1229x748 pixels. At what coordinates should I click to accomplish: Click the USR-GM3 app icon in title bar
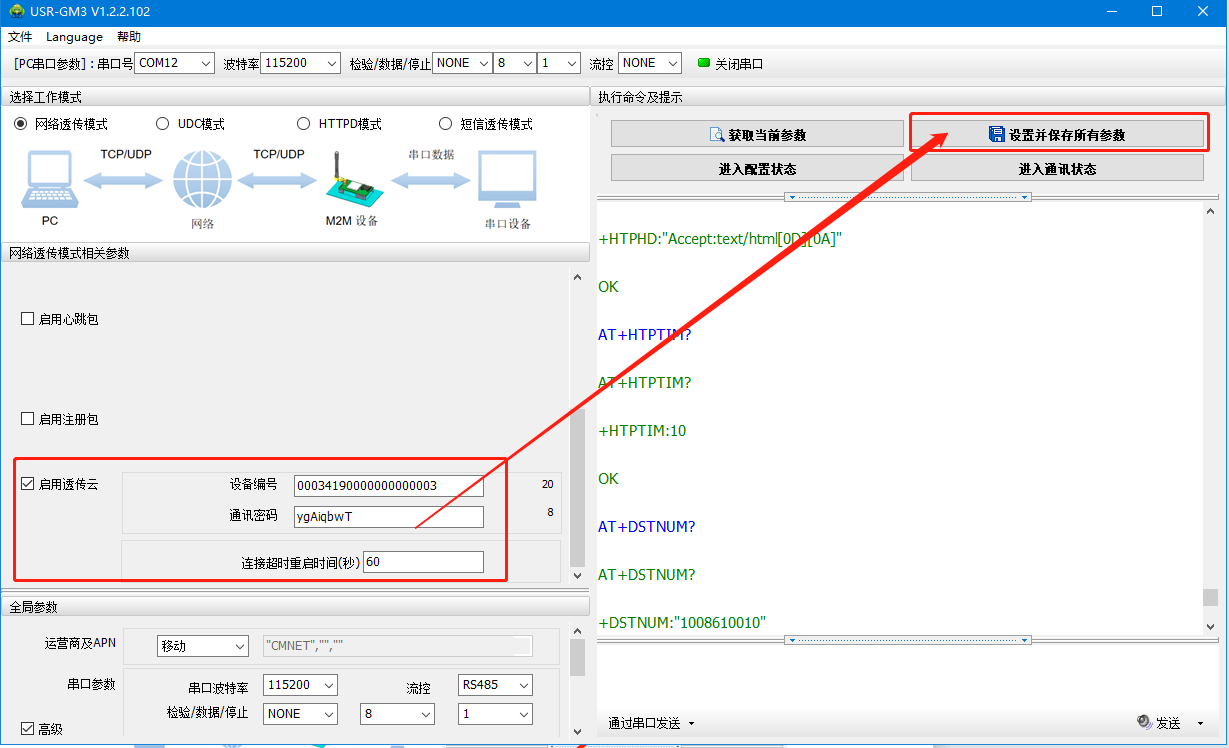[x=16, y=11]
